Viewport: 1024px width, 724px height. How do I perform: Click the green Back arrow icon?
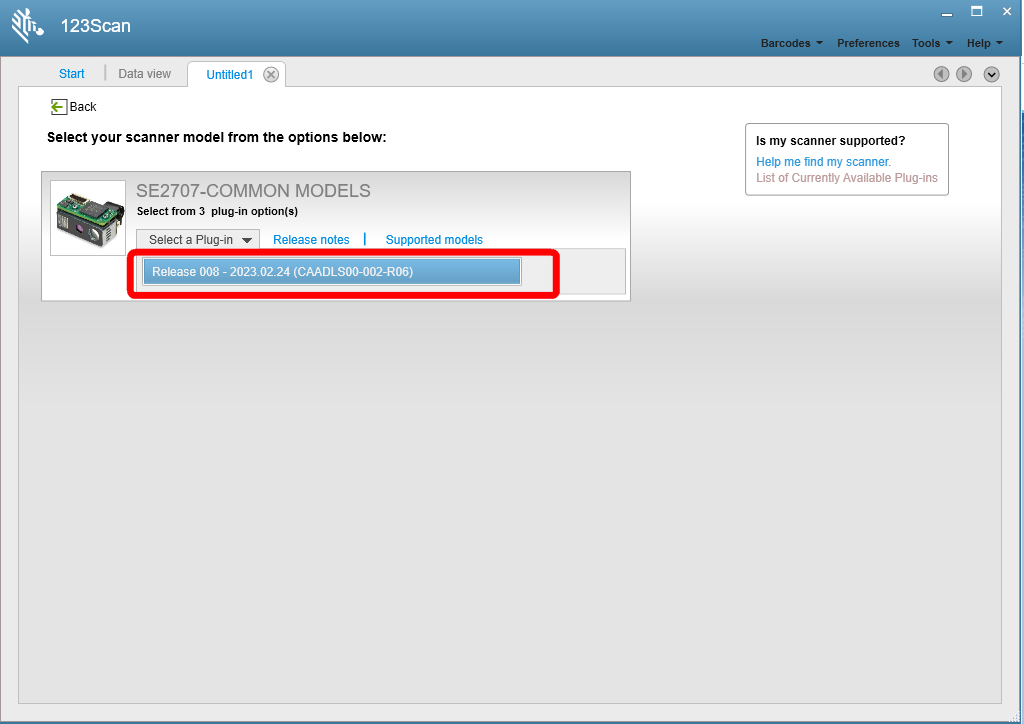(58, 106)
